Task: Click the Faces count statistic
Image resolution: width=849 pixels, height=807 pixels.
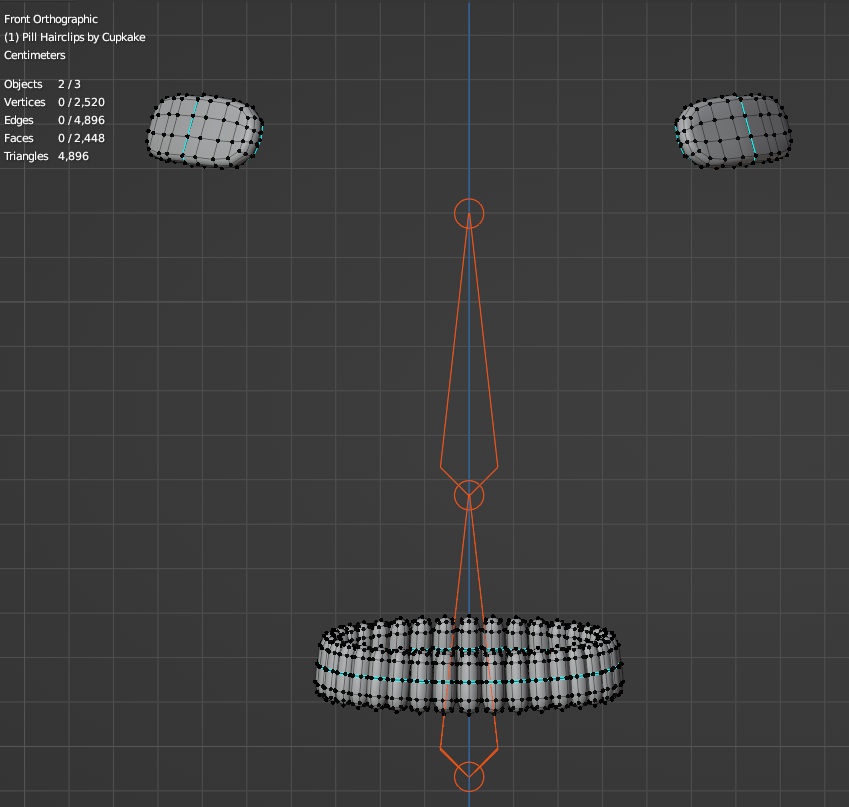Action: pyautogui.click(x=54, y=138)
